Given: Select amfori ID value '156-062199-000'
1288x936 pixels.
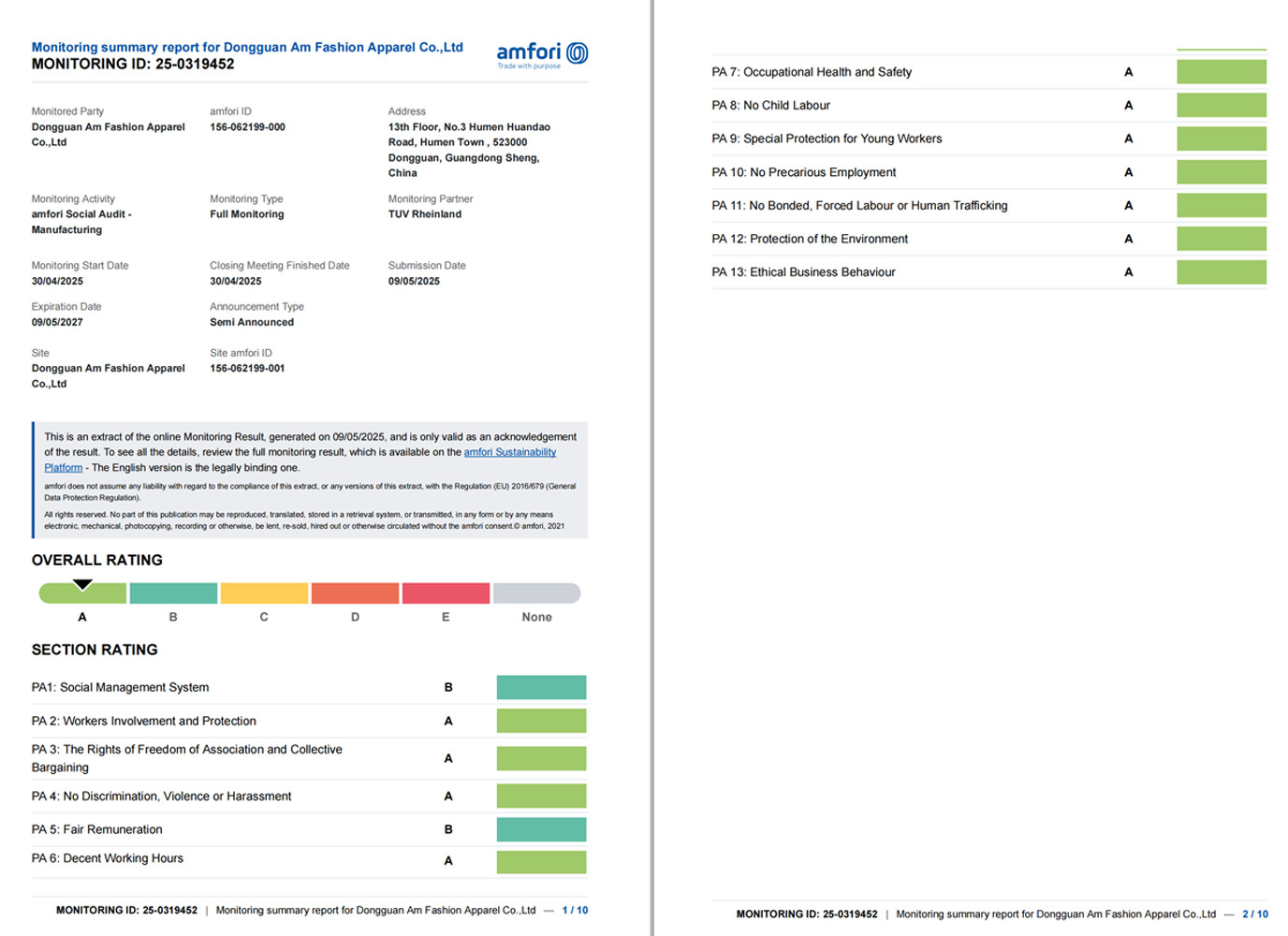Looking at the screenshot, I should tap(247, 127).
